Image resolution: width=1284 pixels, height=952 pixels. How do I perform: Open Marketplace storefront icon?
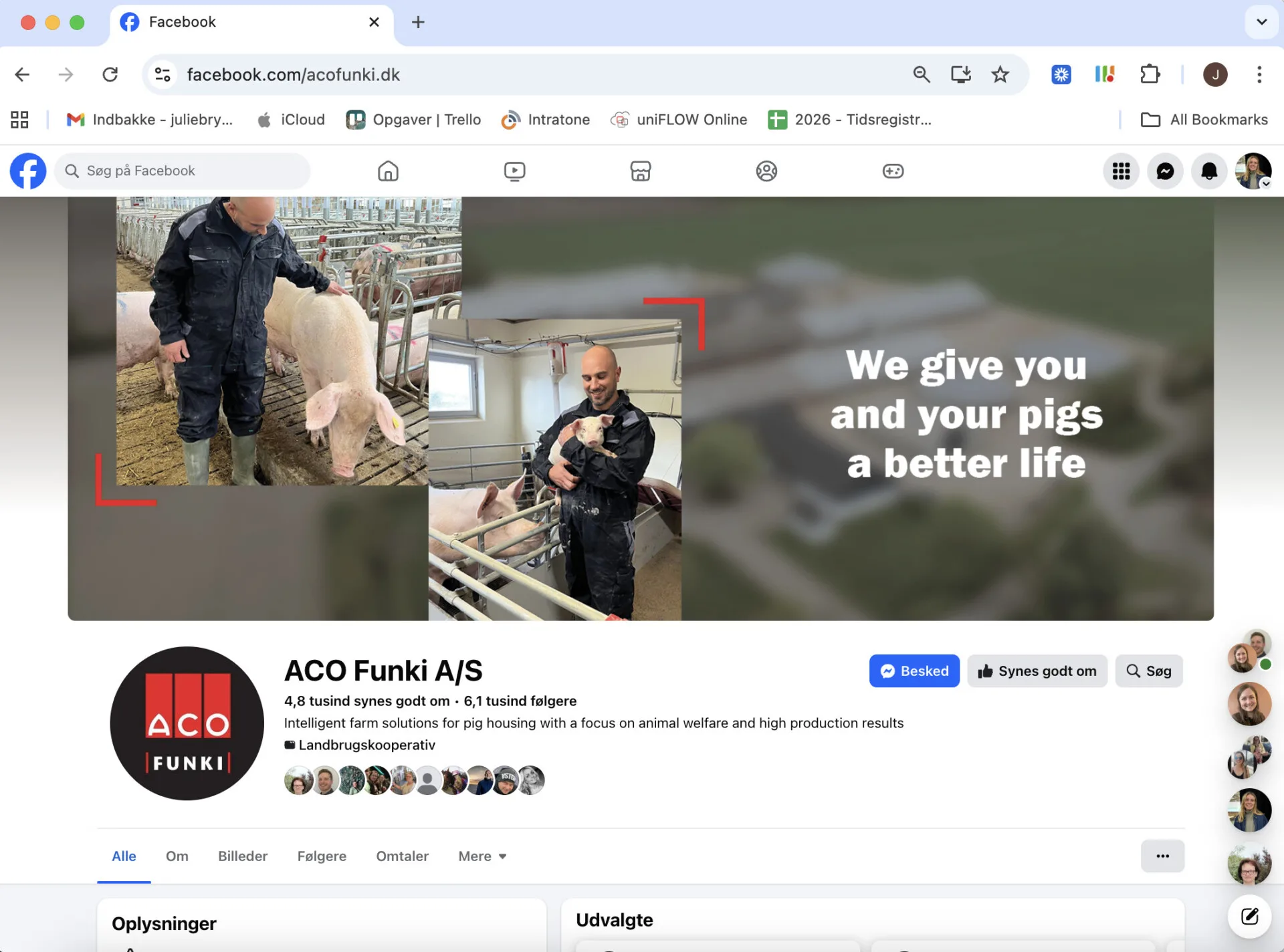pyautogui.click(x=640, y=171)
